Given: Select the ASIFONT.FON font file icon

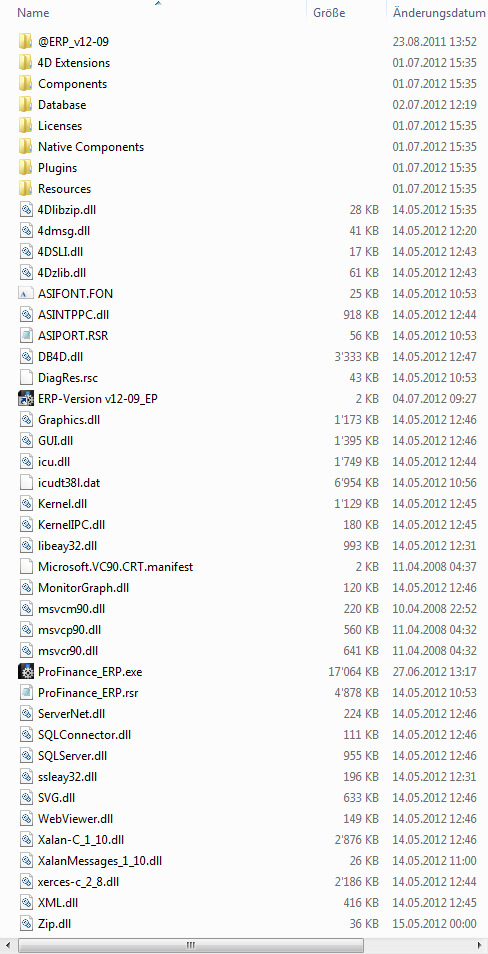Looking at the screenshot, I should click(x=26, y=294).
